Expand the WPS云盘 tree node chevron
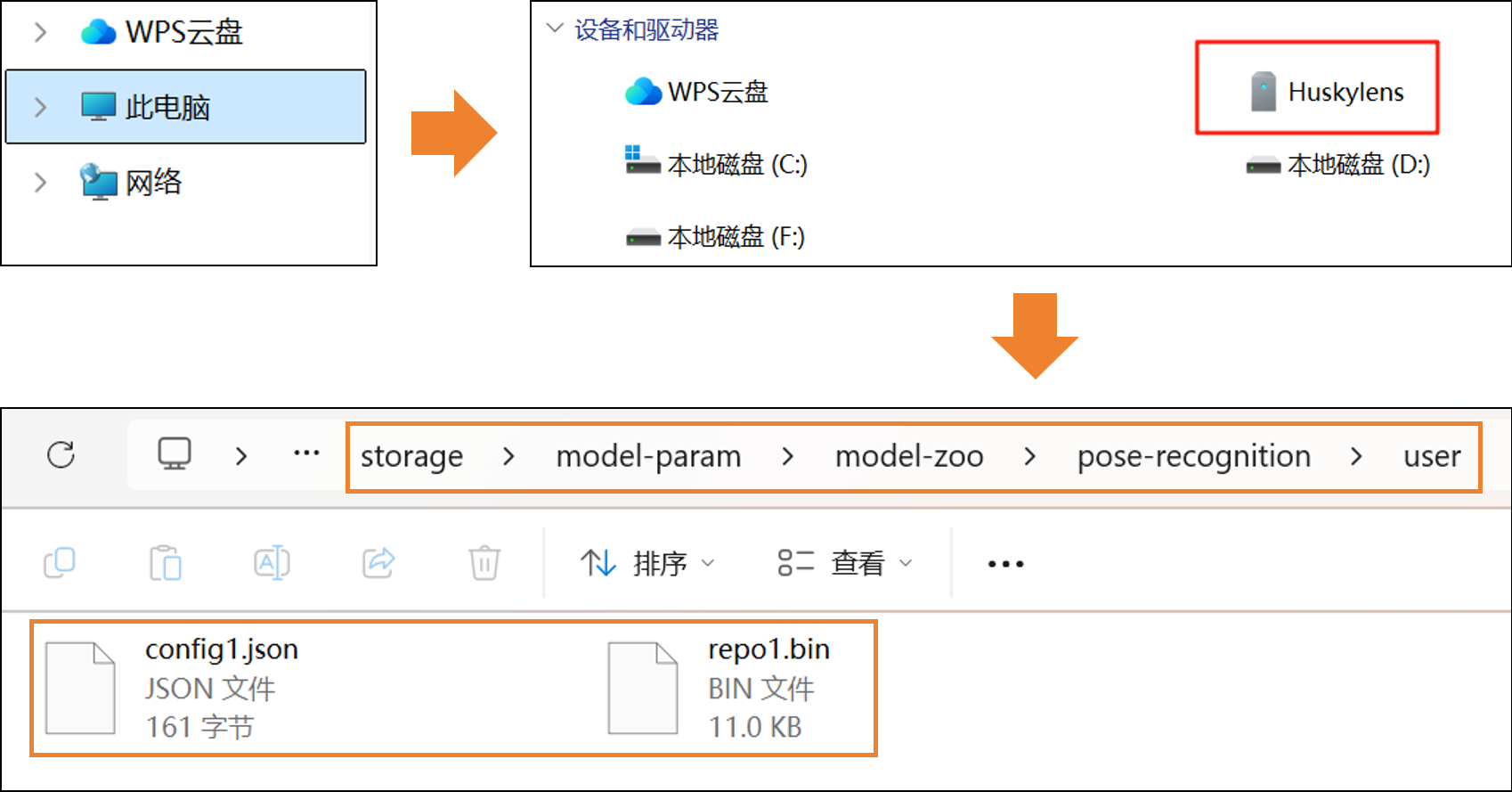The image size is (1512, 792). point(40,32)
